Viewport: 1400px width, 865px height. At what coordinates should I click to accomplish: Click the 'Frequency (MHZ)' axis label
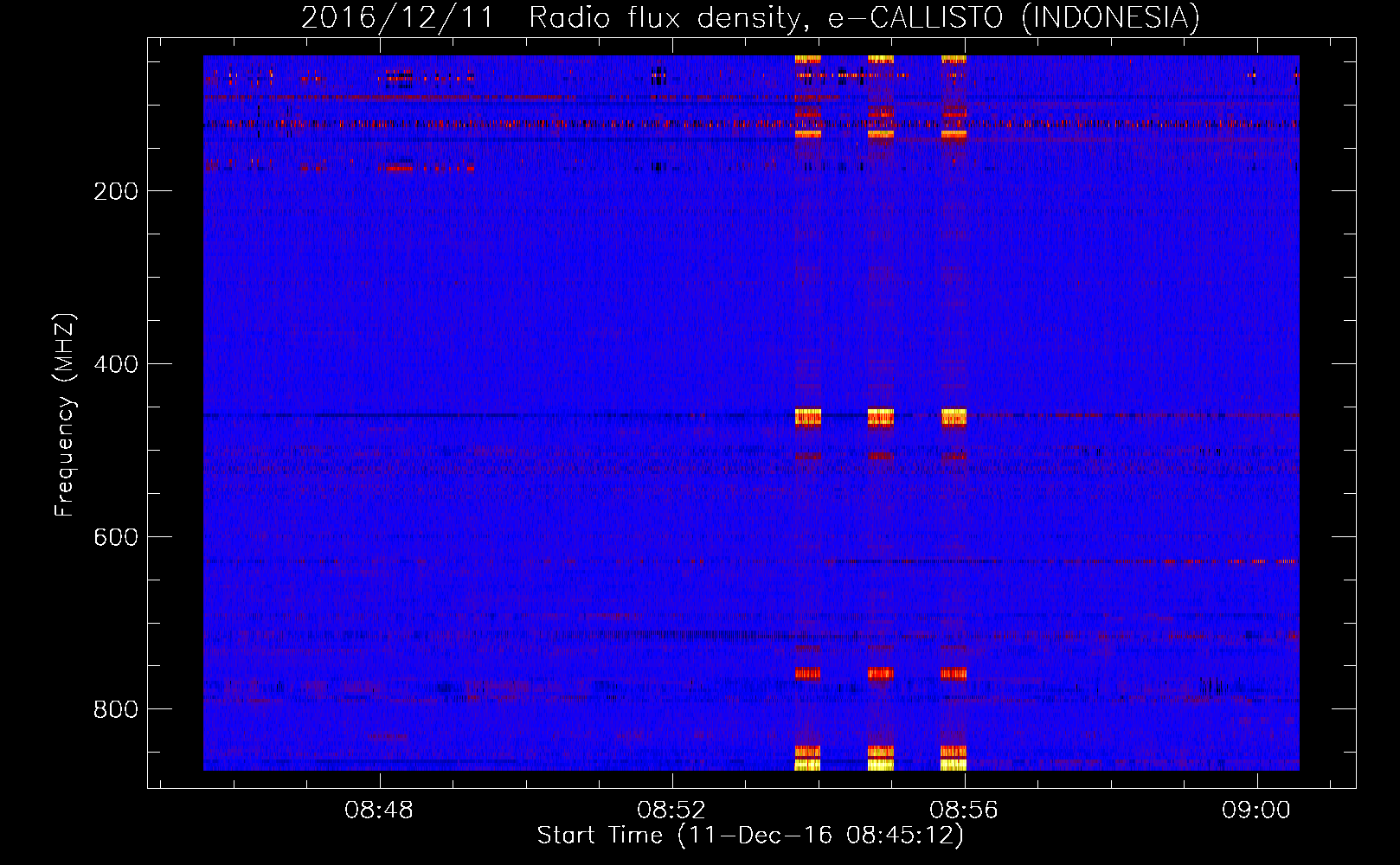coord(65,415)
